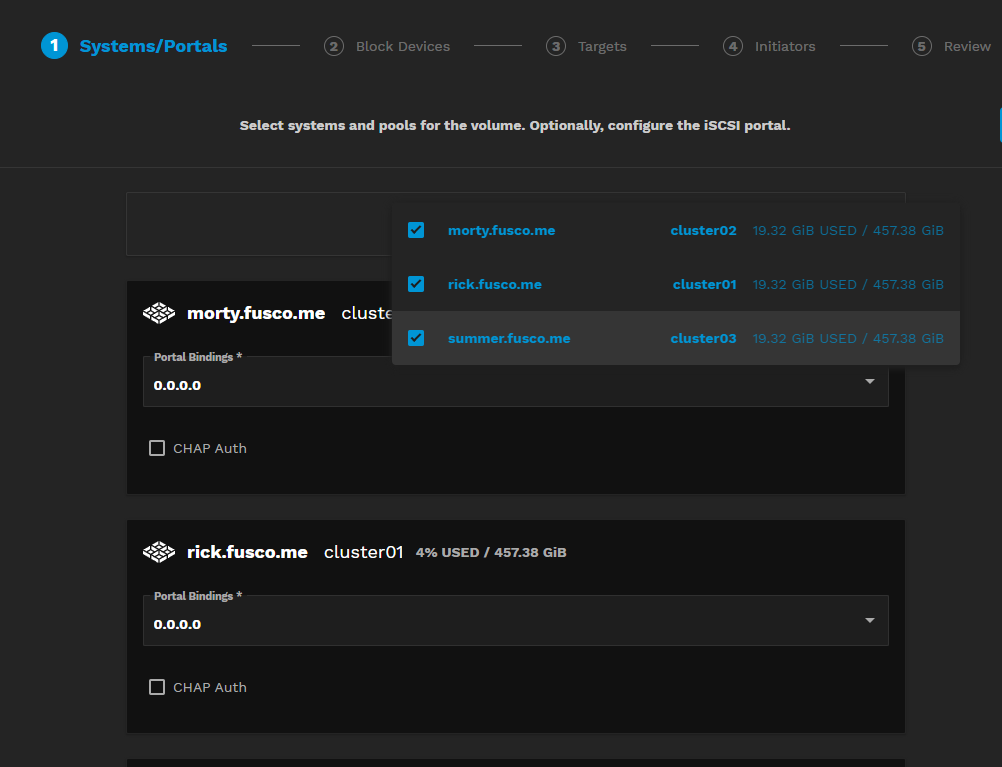
Task: Uncheck morty.fusco.me in the system list
Action: pos(416,230)
